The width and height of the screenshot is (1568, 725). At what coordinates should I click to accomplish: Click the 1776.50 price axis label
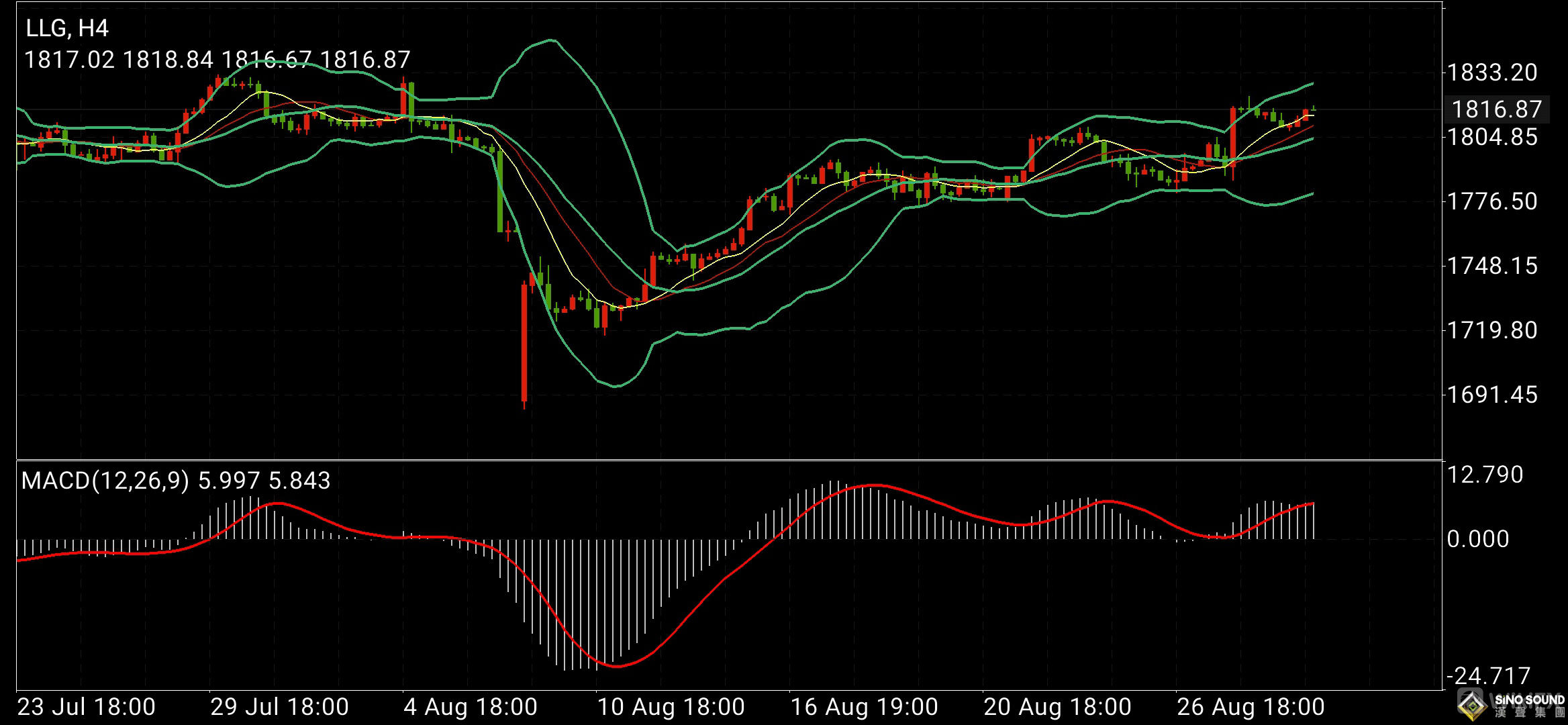pyautogui.click(x=1491, y=201)
